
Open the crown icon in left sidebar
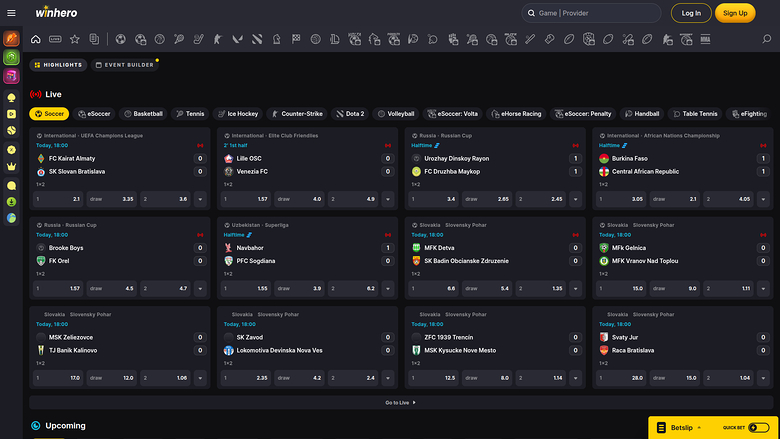(11, 165)
